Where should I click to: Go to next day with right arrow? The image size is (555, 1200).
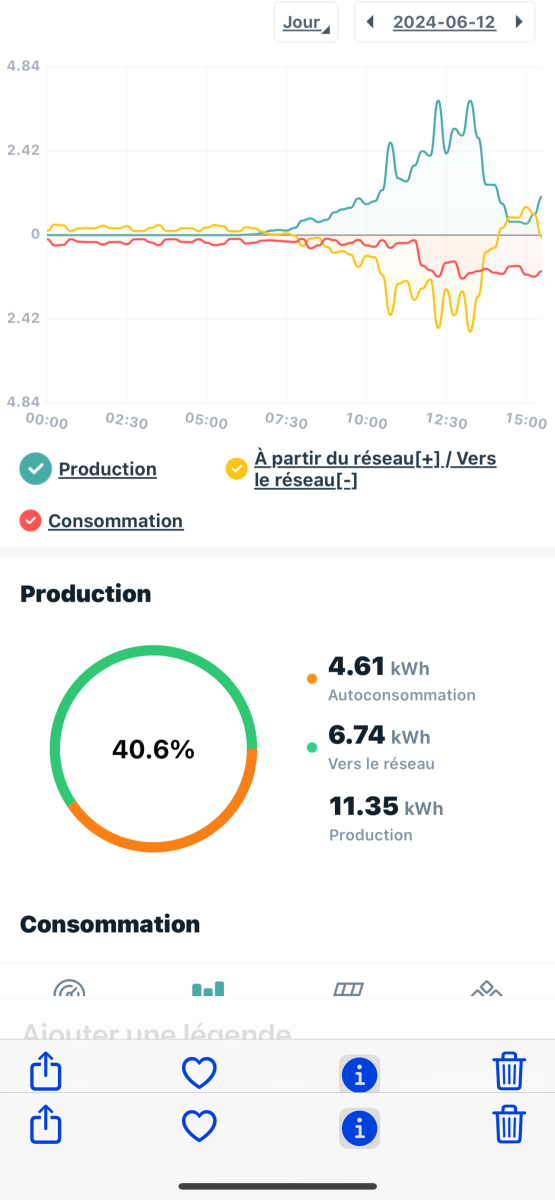tap(518, 22)
